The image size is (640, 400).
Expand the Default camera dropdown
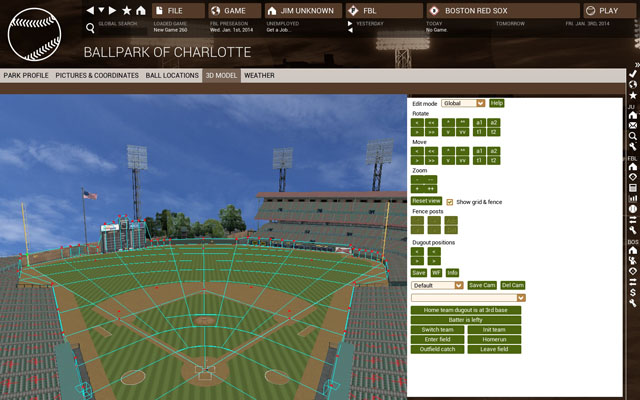[437, 285]
